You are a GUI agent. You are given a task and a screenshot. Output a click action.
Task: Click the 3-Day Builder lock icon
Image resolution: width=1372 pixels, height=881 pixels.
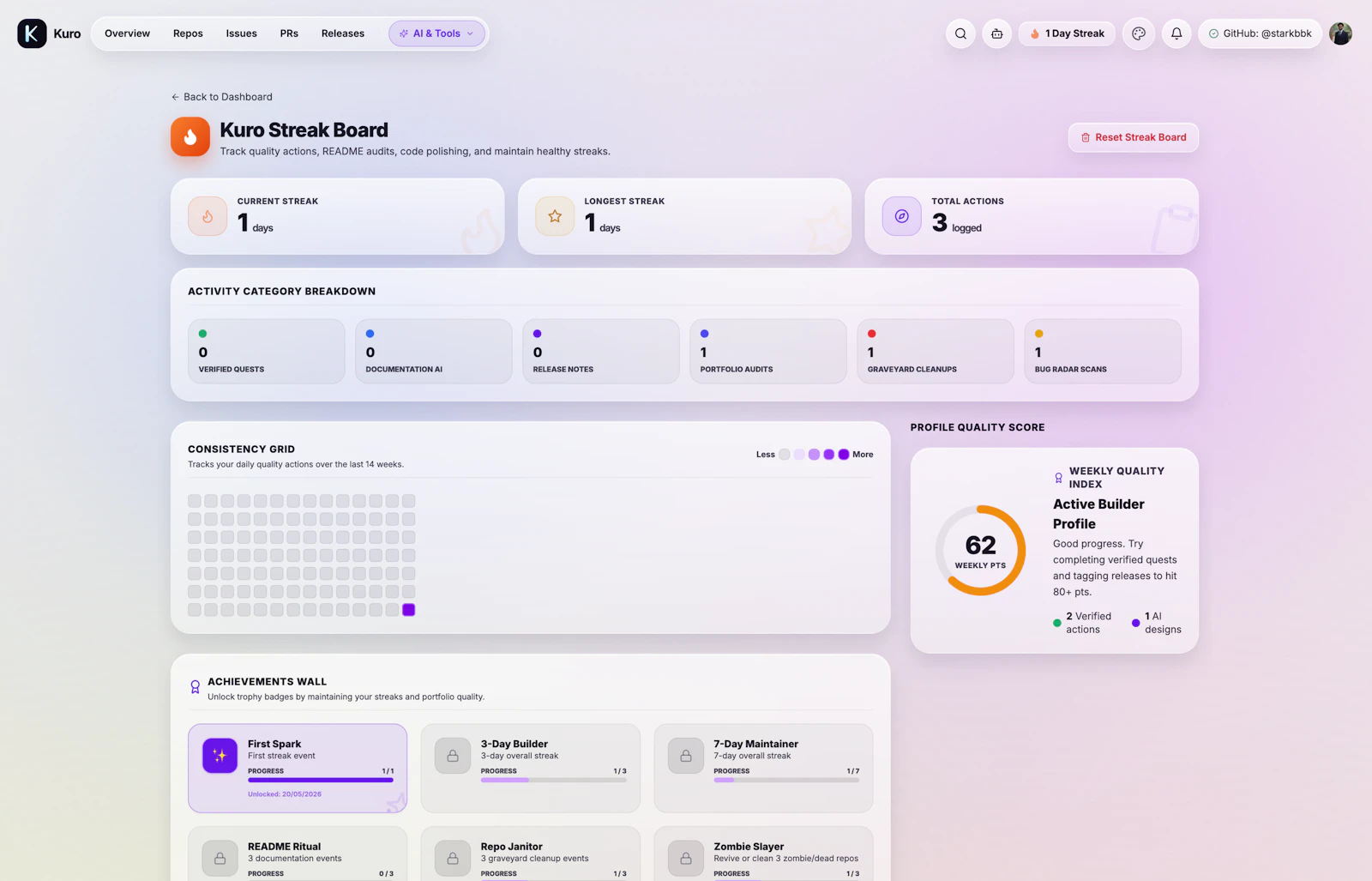(453, 756)
